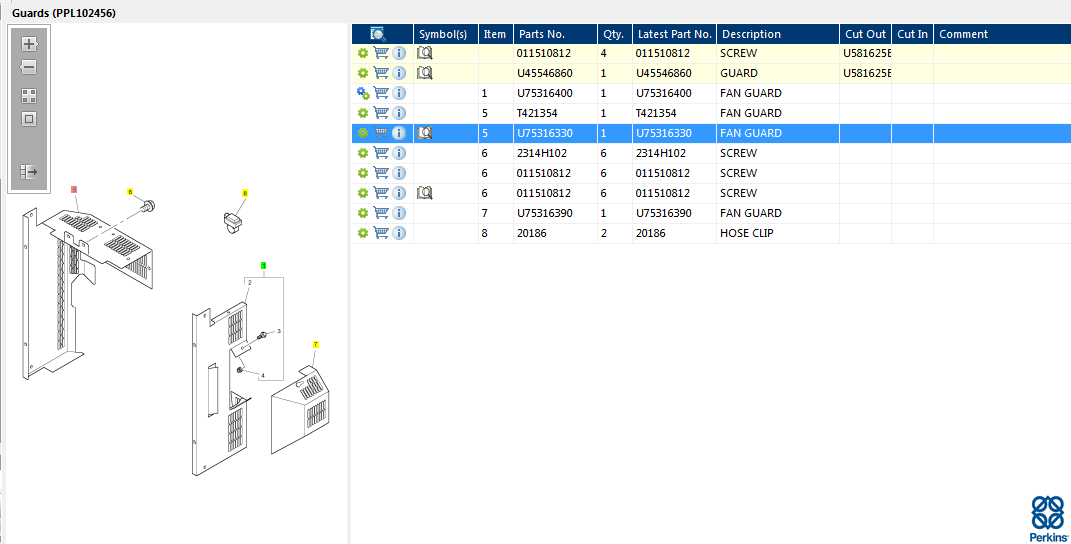Sort by Description column header
The width and height of the screenshot is (1071, 544).
click(778, 34)
